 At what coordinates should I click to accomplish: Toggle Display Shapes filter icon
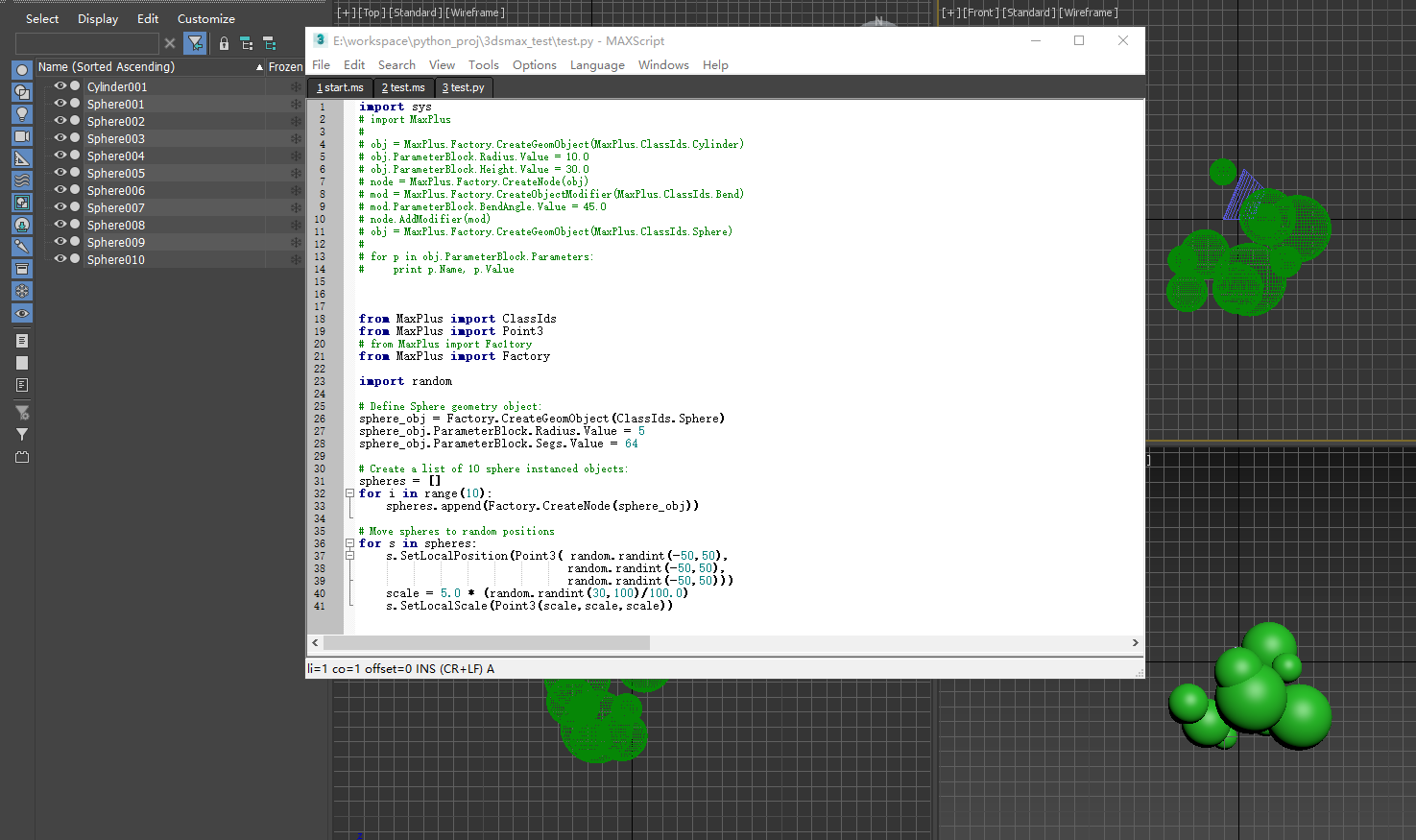point(22,92)
